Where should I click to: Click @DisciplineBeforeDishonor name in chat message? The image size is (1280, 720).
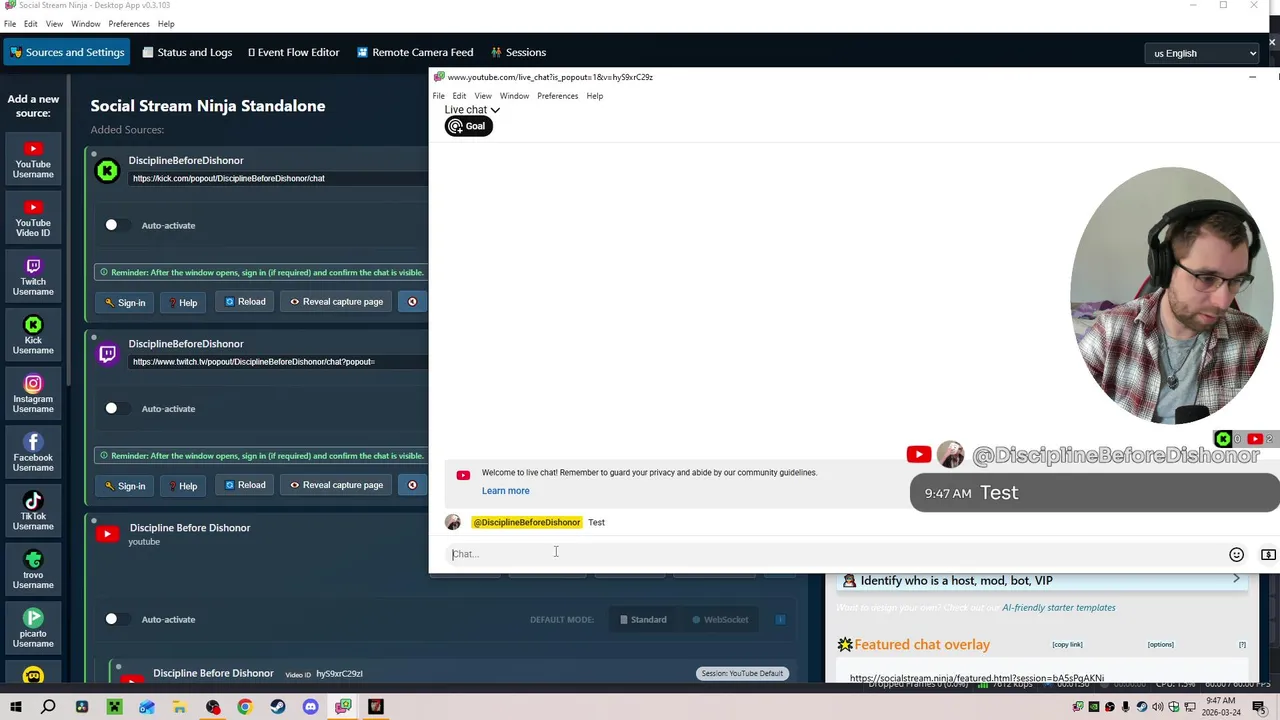pyautogui.click(x=527, y=522)
